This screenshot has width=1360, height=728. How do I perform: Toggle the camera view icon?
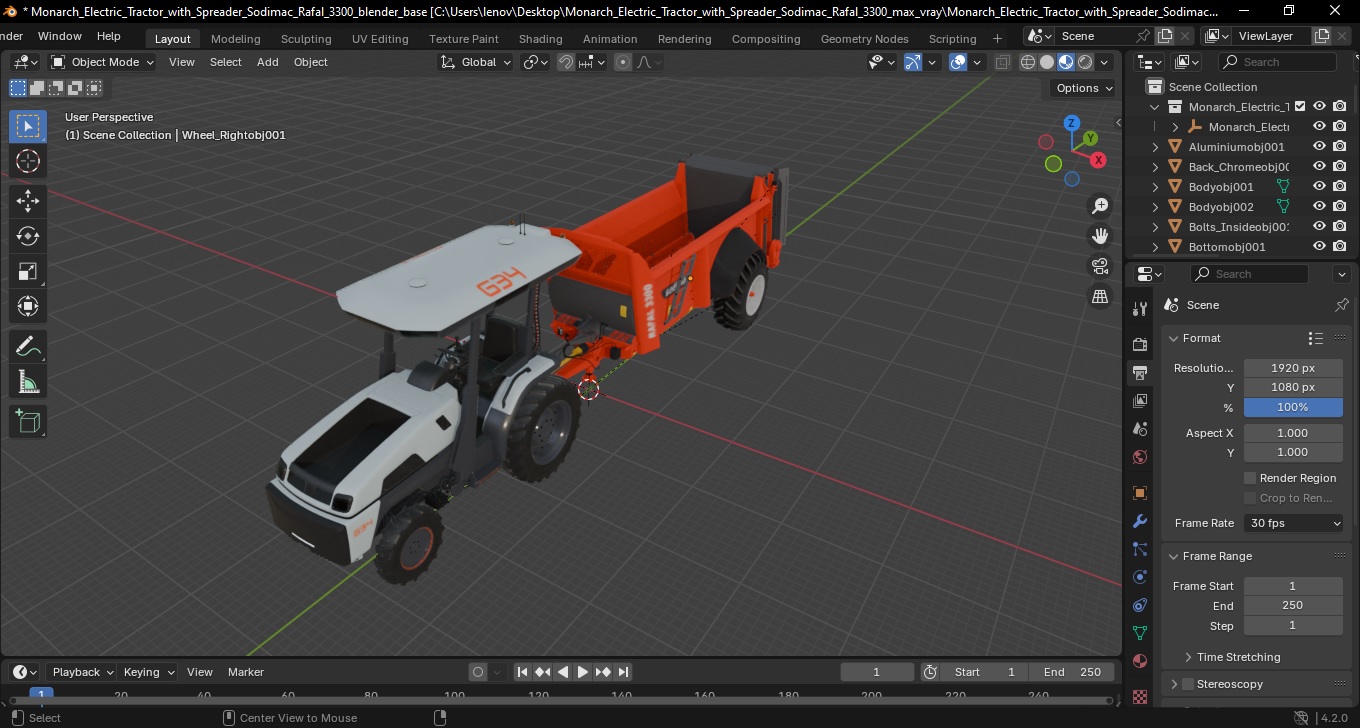1100,266
